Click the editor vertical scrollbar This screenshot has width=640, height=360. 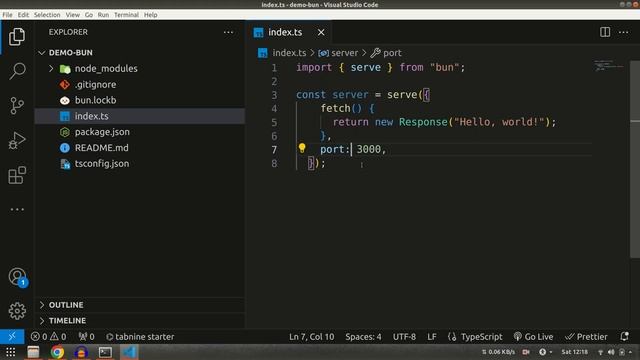(x=635, y=159)
